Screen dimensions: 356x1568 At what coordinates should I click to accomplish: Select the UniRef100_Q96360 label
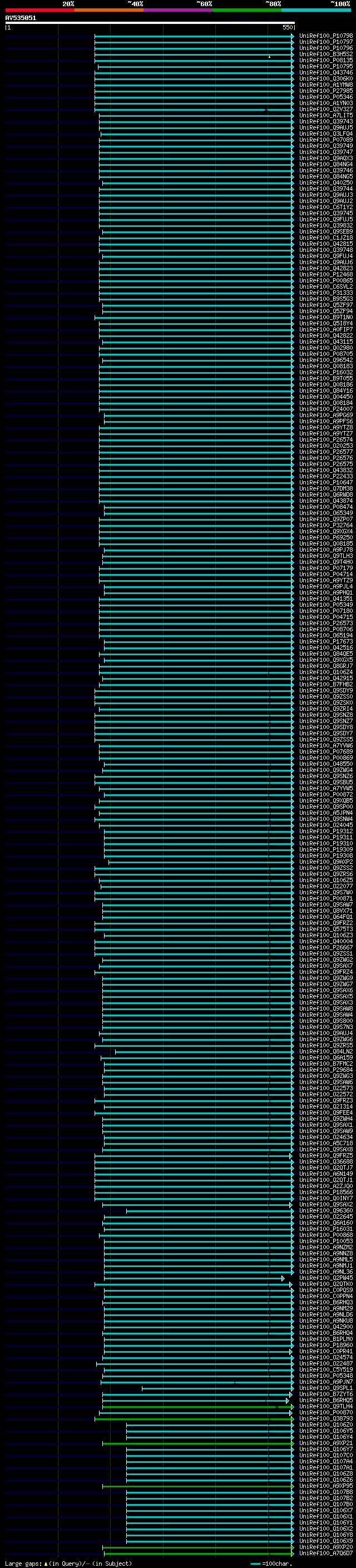coord(325,1211)
